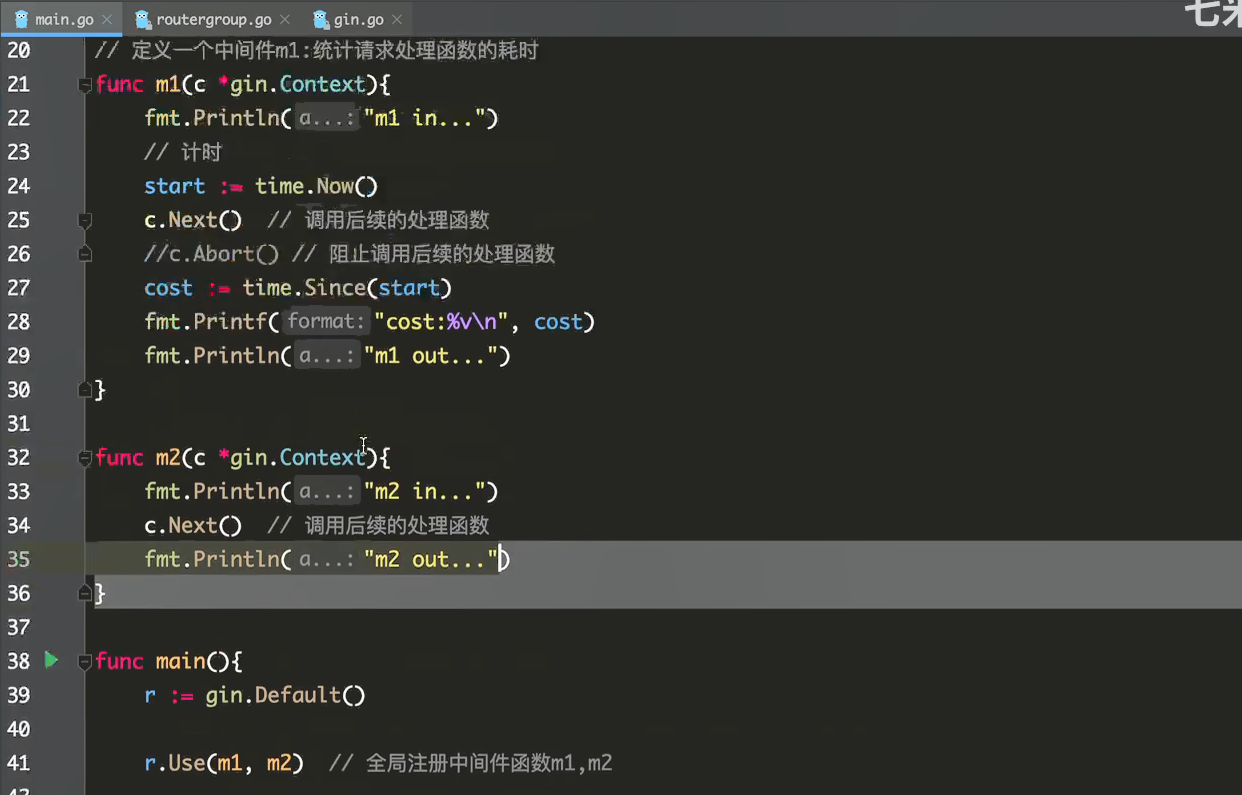Click the "m2 in..." string on line 33
Screen dimensions: 1242x795
pyautogui.click(x=425, y=492)
